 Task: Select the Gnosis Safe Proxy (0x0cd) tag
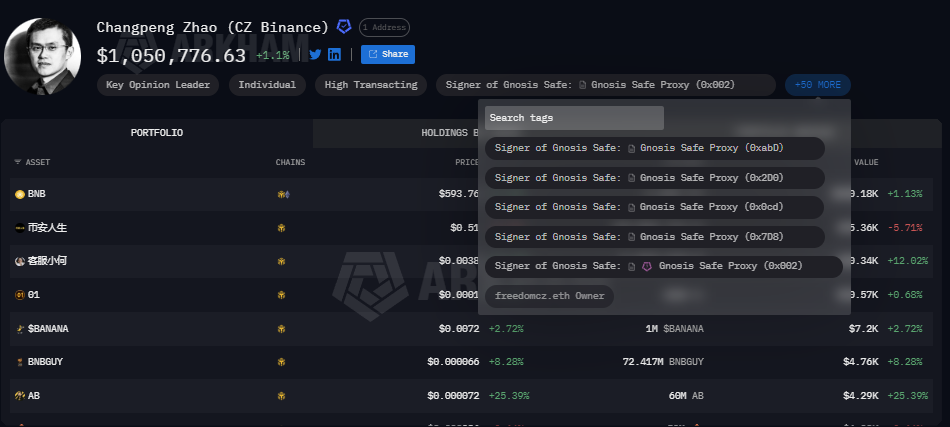click(x=655, y=207)
